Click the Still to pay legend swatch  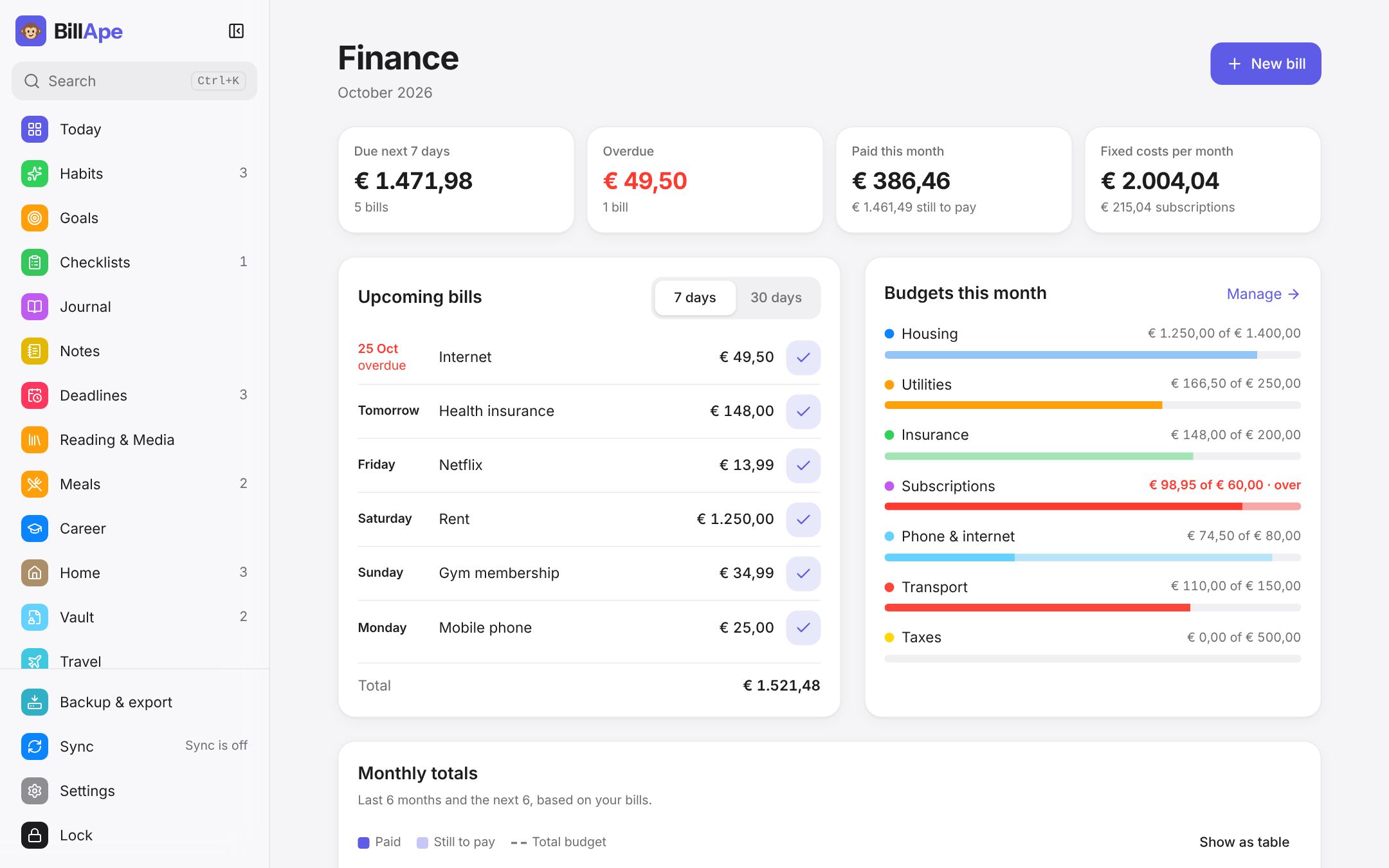click(422, 842)
